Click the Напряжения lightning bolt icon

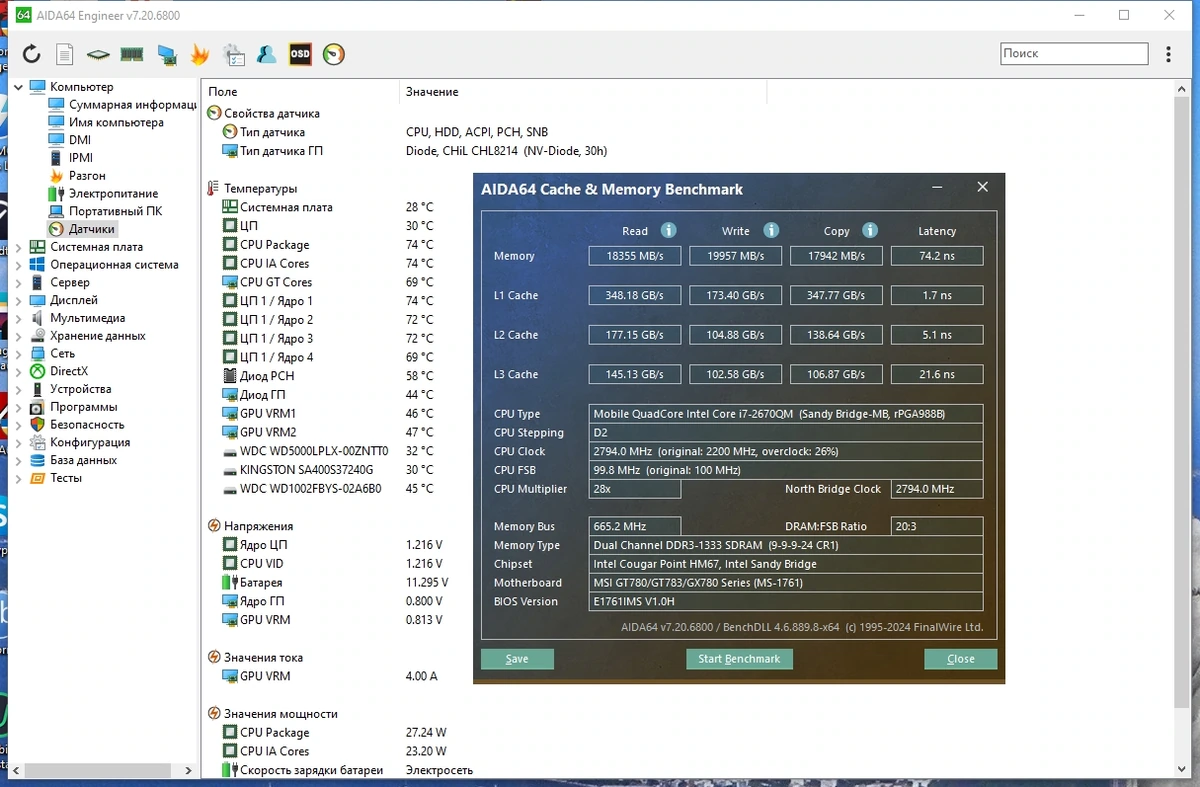tap(214, 526)
